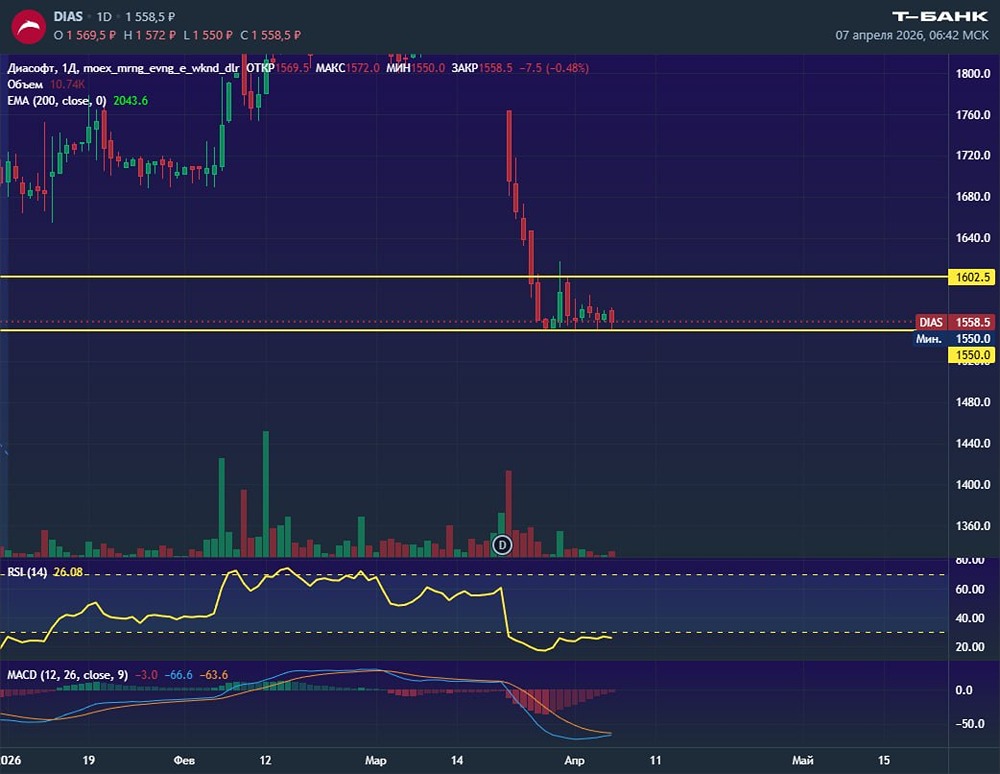Click 1440.0 on the price axis

[x=973, y=444]
